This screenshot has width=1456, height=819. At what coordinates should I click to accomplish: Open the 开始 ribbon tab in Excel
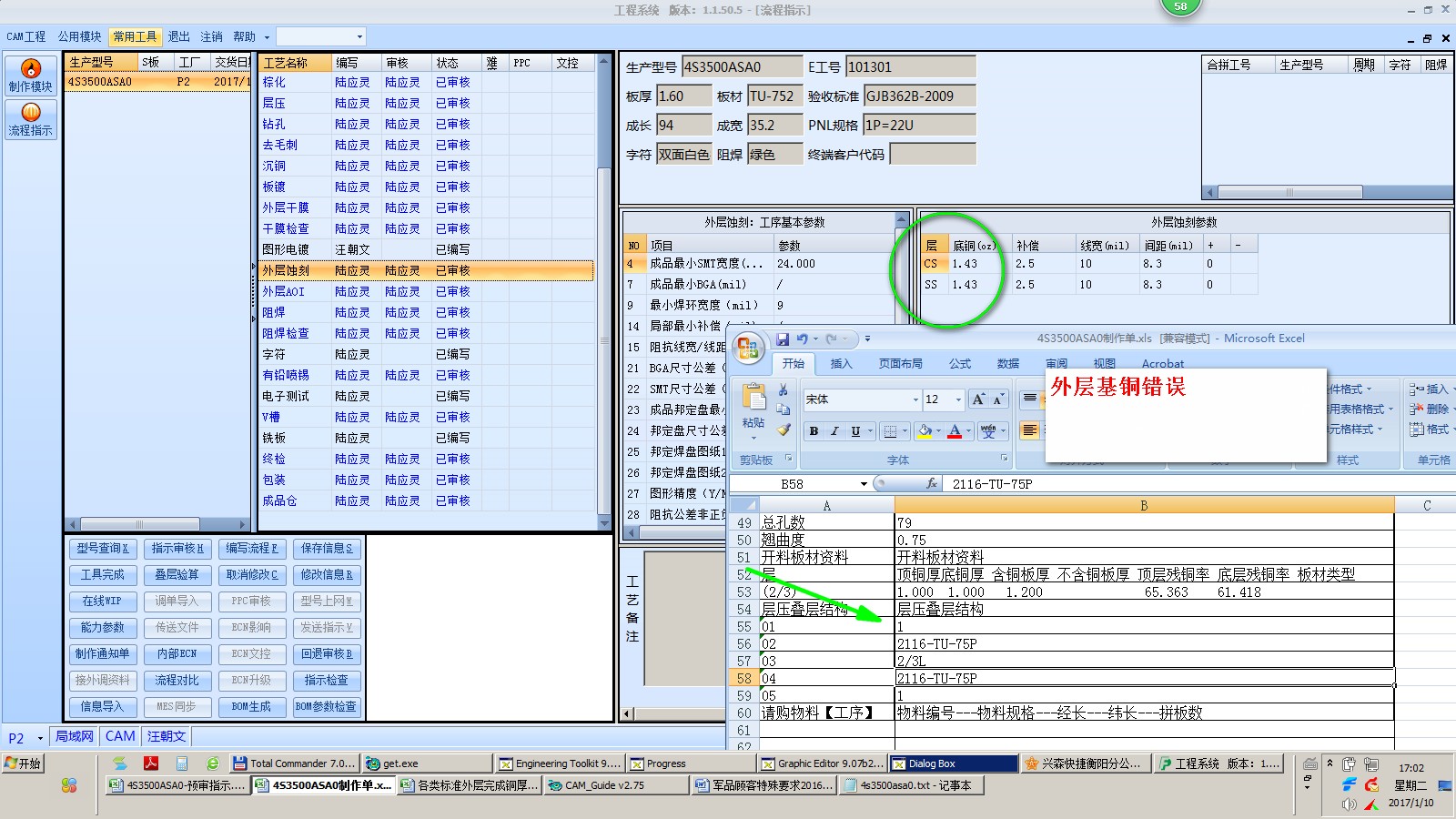click(x=794, y=364)
